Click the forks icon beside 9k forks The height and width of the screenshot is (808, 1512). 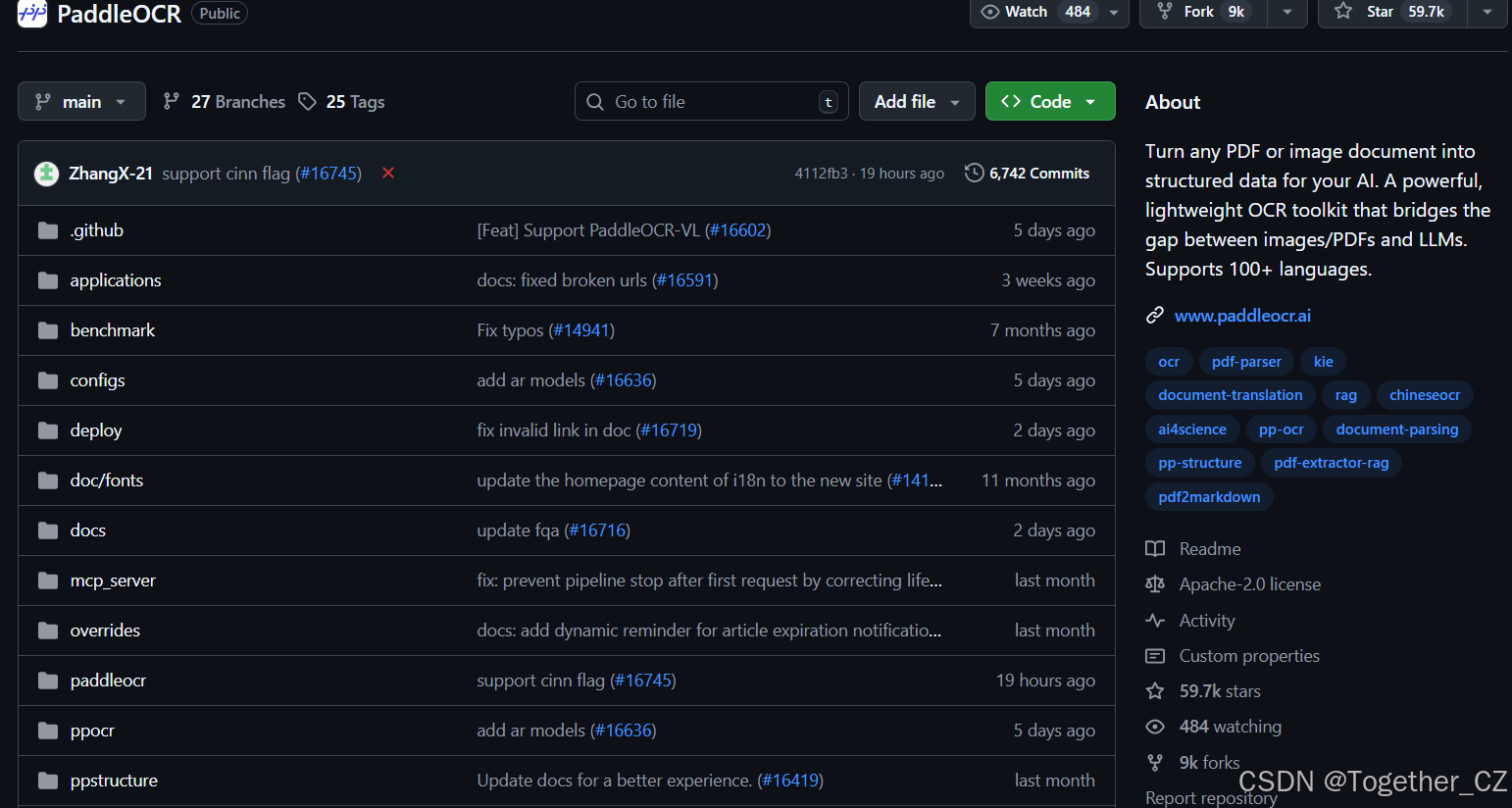(1155, 762)
